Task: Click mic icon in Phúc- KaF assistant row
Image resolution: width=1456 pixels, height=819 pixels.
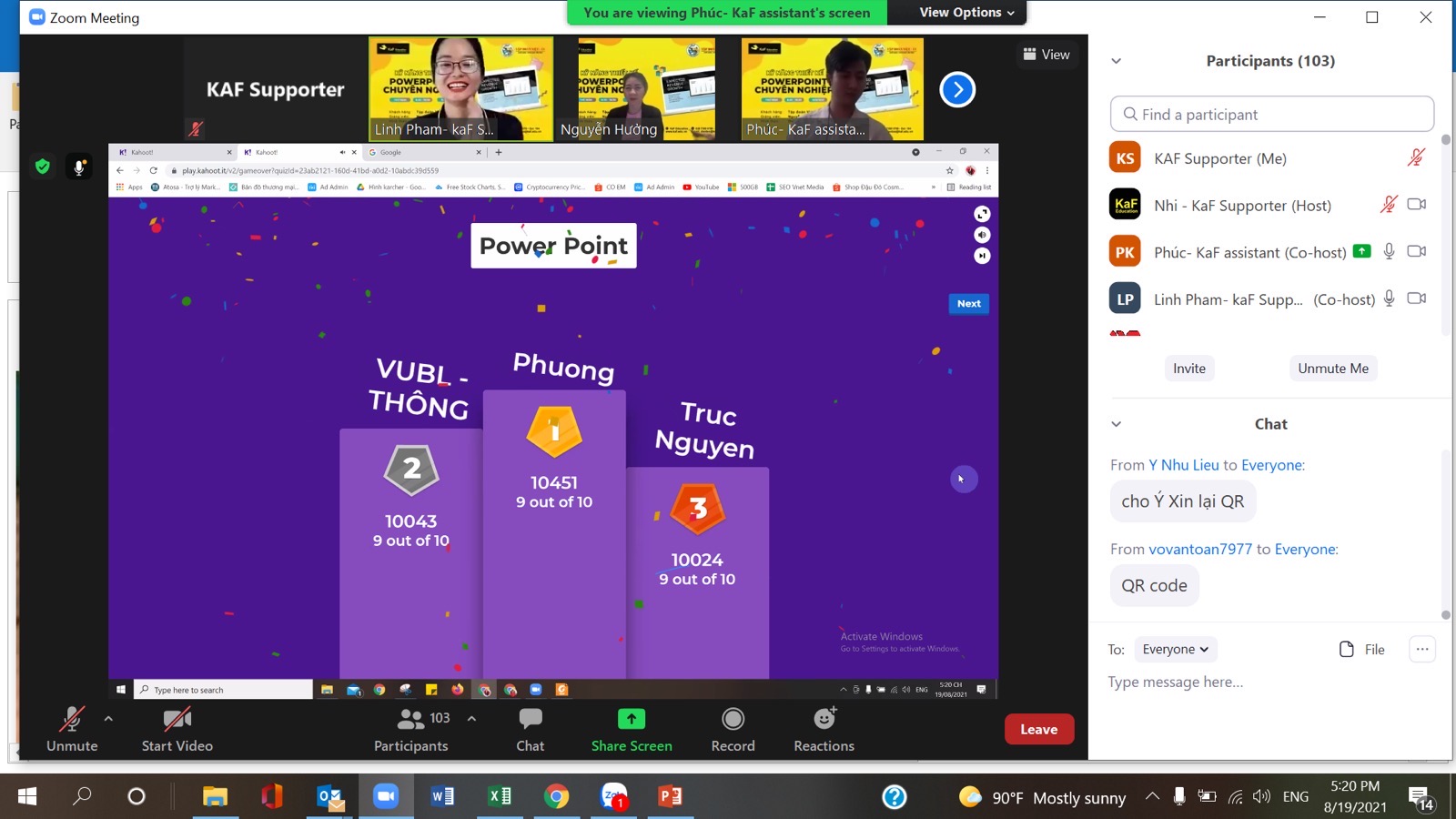Action: coord(1390,251)
